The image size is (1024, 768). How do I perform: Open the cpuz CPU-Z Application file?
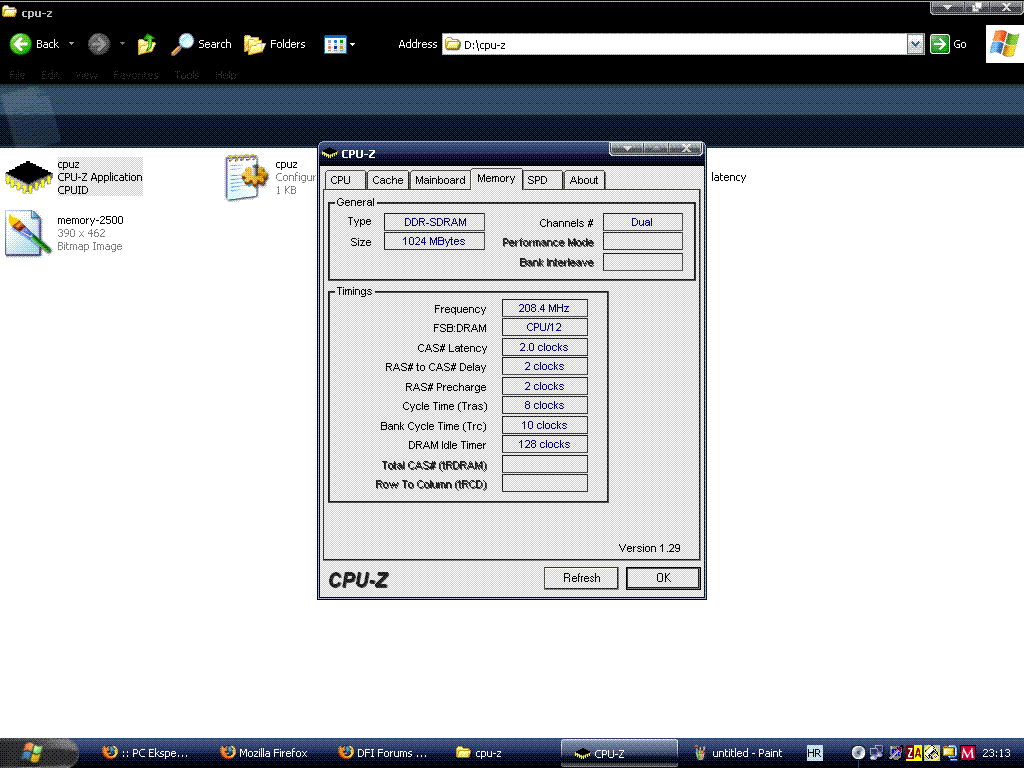(28, 177)
